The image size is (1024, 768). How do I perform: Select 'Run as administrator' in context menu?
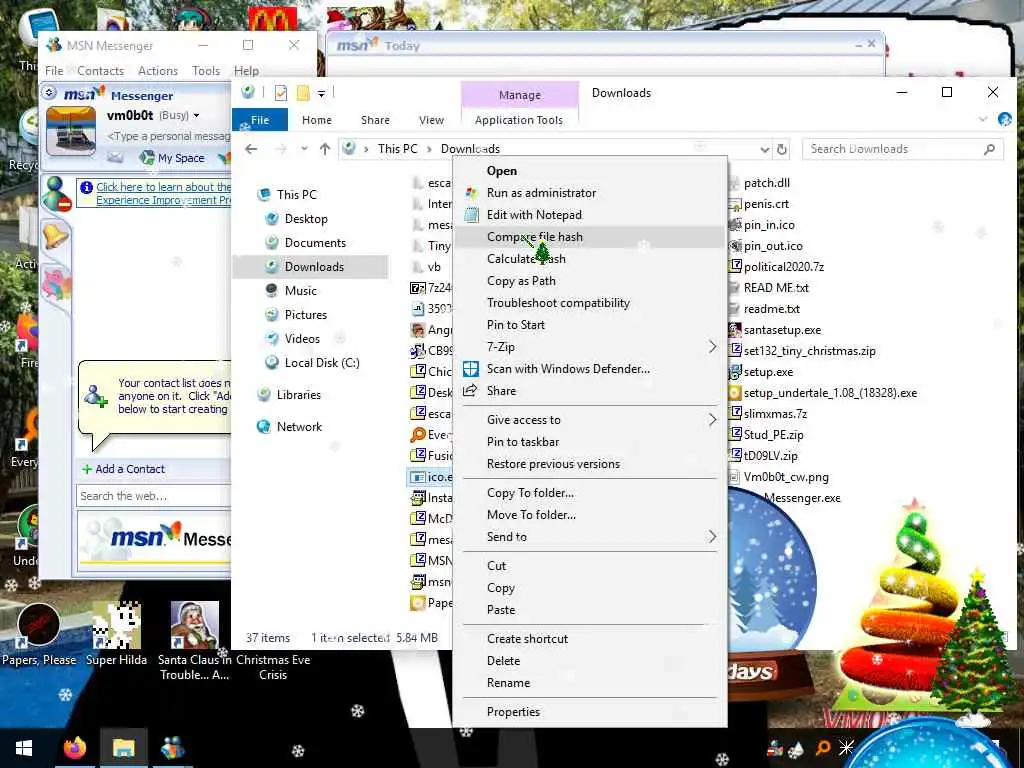(x=541, y=193)
